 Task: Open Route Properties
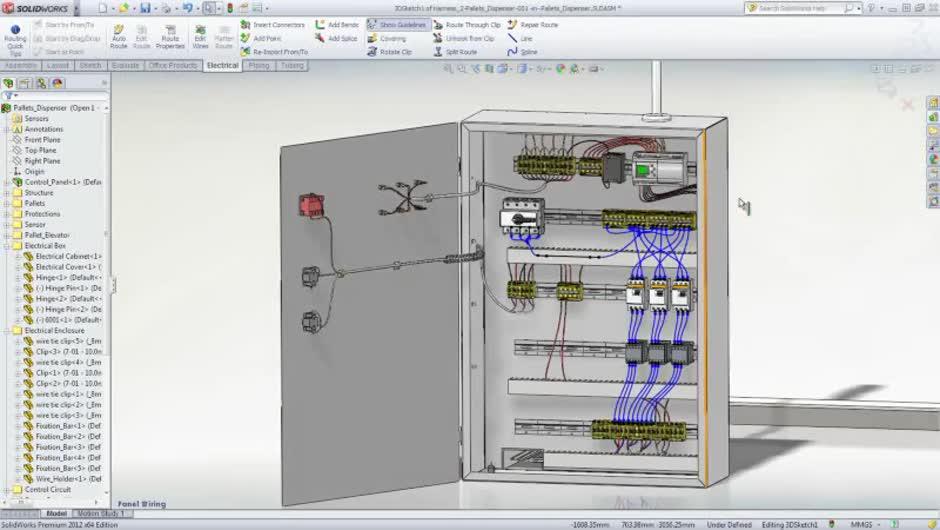point(170,36)
